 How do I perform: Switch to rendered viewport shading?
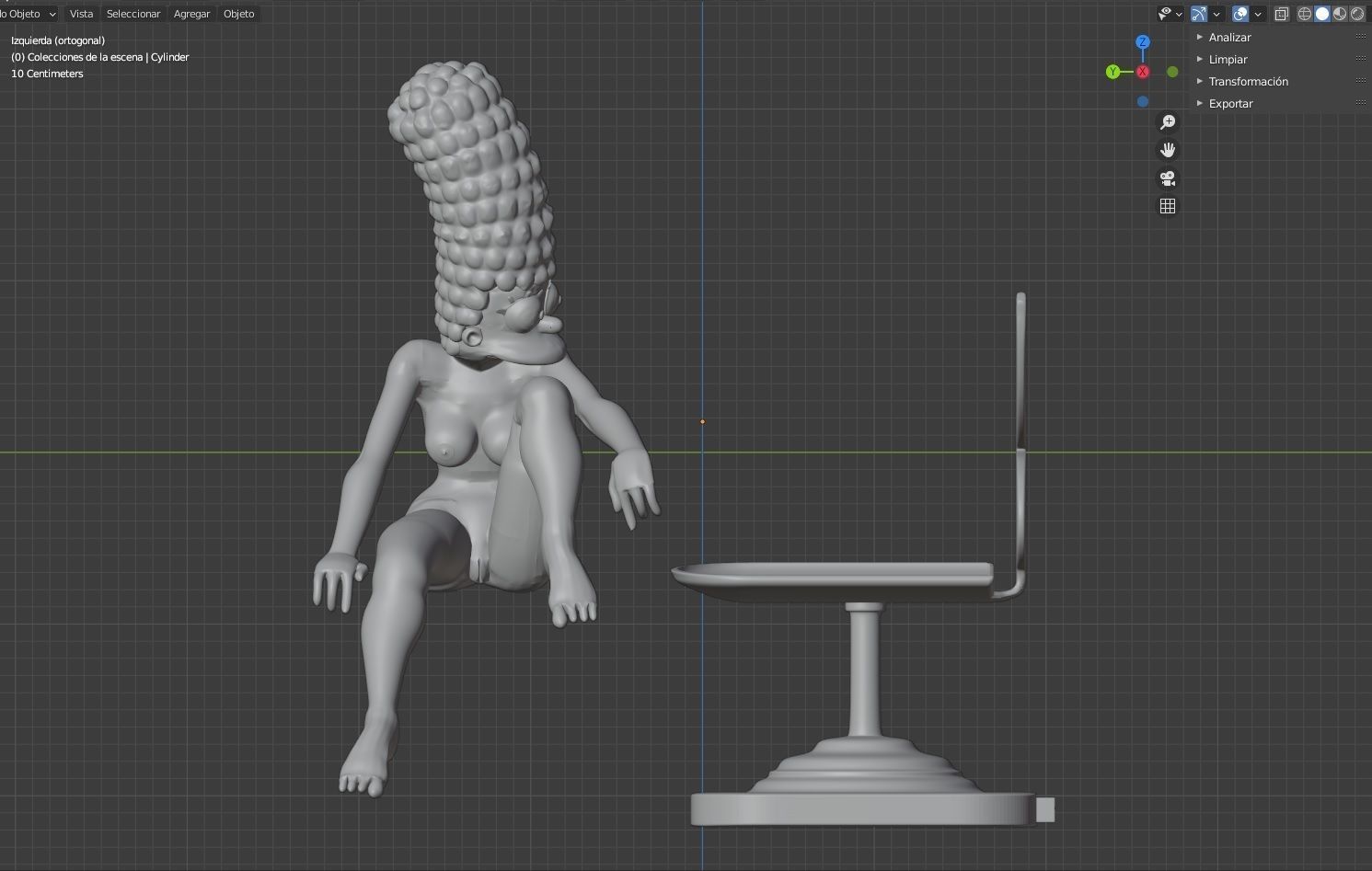coord(1357,14)
